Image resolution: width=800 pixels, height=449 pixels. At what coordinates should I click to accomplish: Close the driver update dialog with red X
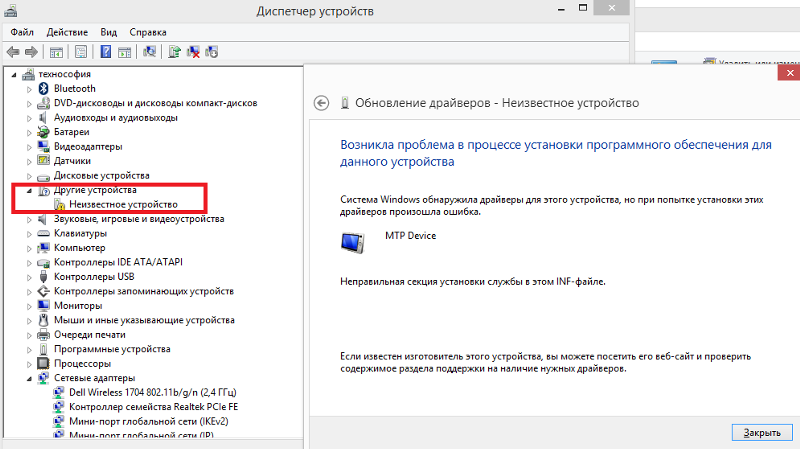(789, 73)
